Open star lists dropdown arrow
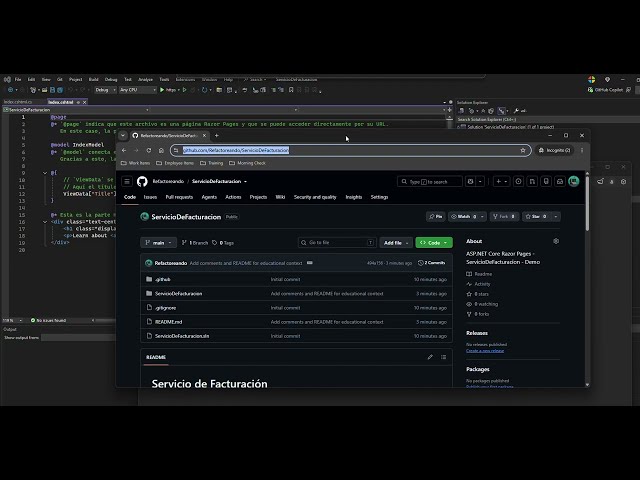Image resolution: width=640 pixels, height=480 pixels. (556, 216)
